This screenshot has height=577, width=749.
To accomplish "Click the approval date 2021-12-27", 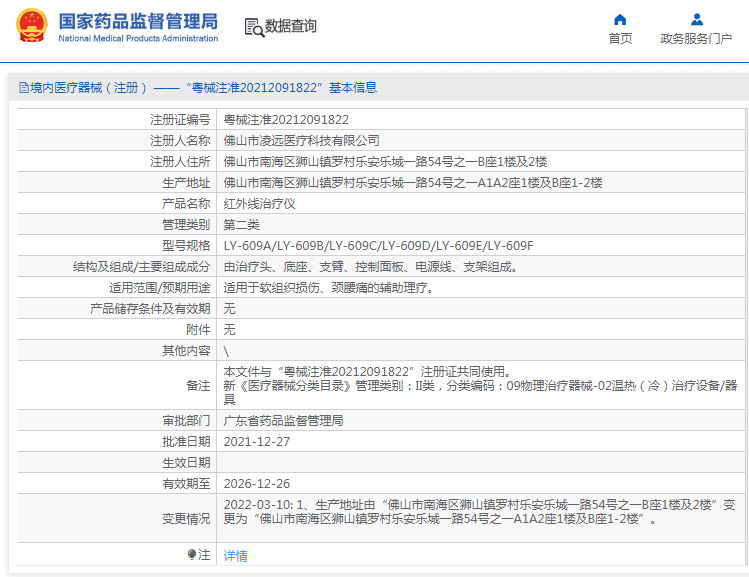I will pyautogui.click(x=256, y=441).
